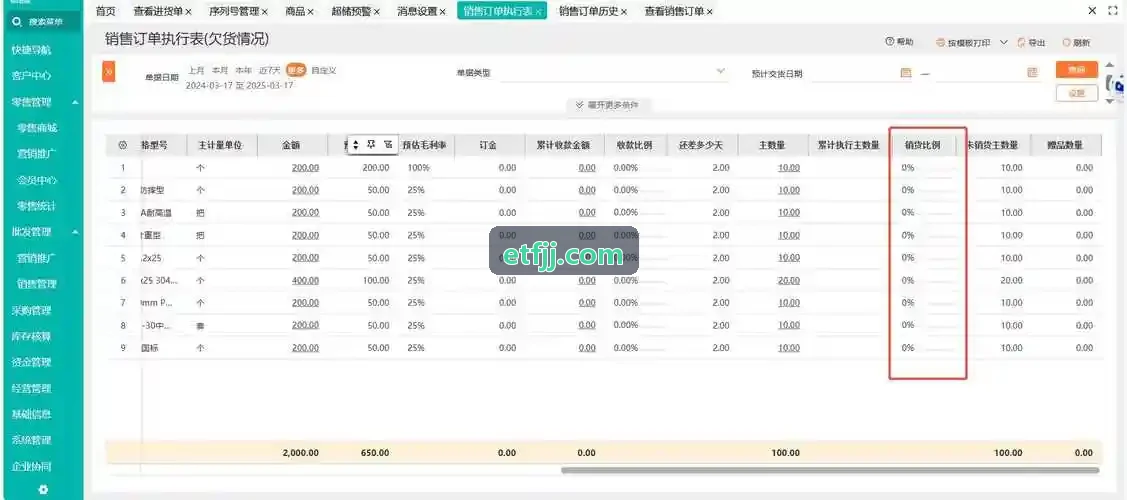The image size is (1127, 500).
Task: Select the 自定义 date filter
Action: [x=323, y=70]
